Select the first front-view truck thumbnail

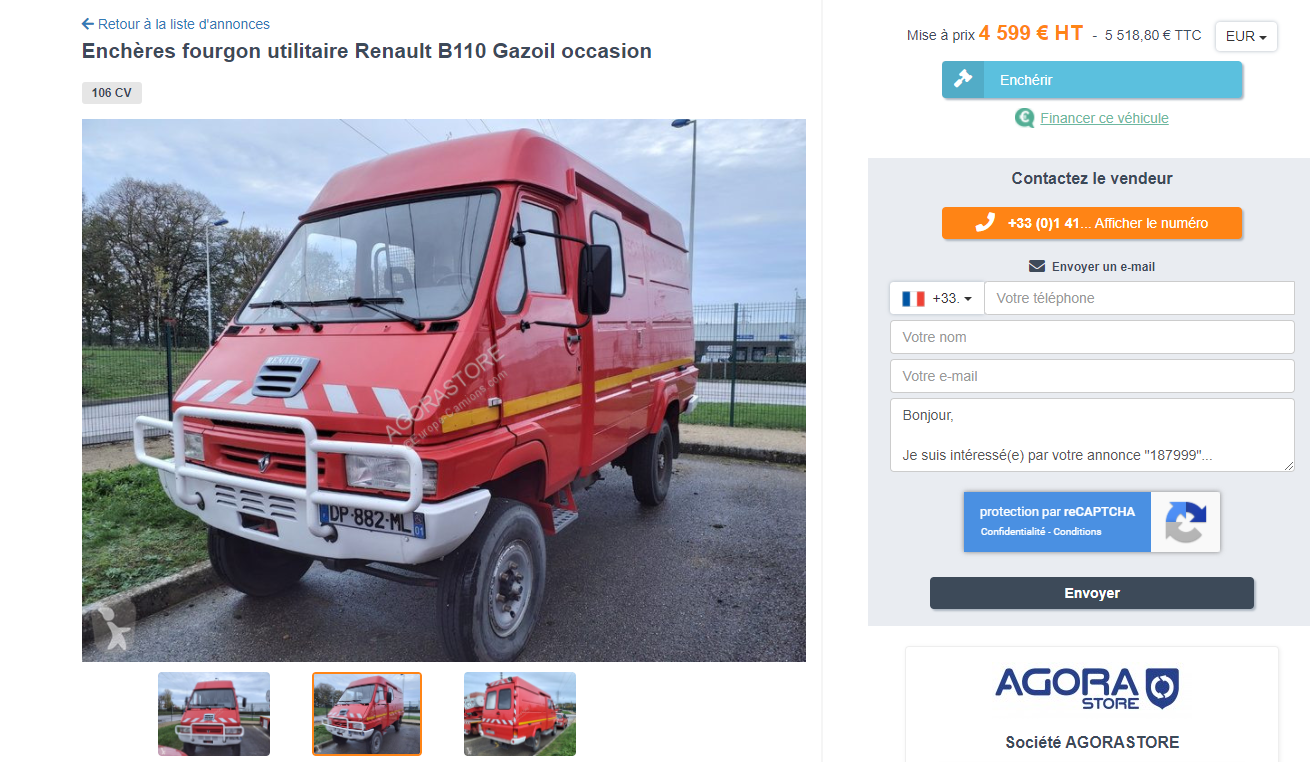214,714
